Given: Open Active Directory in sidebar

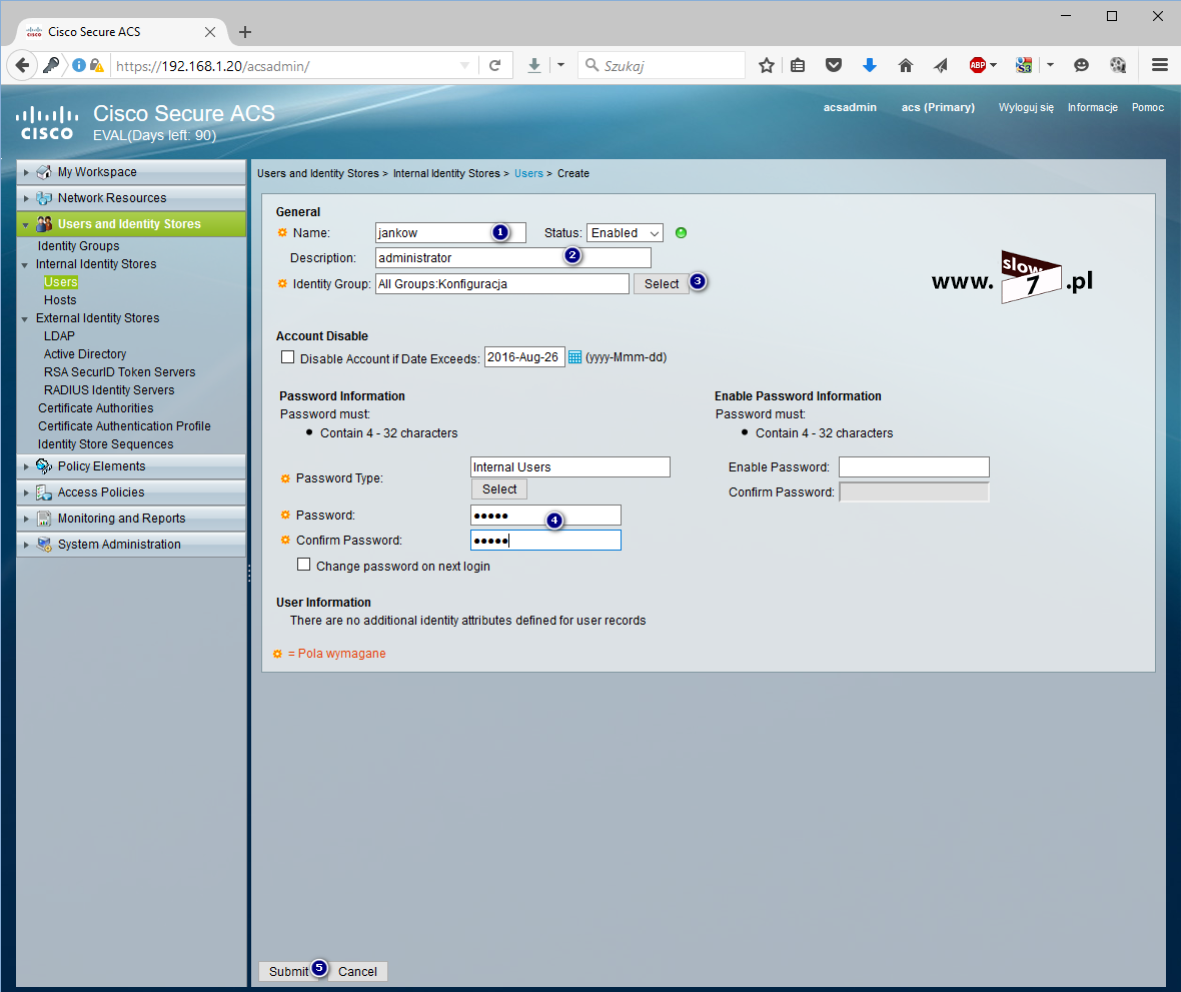Looking at the screenshot, I should [x=85, y=354].
